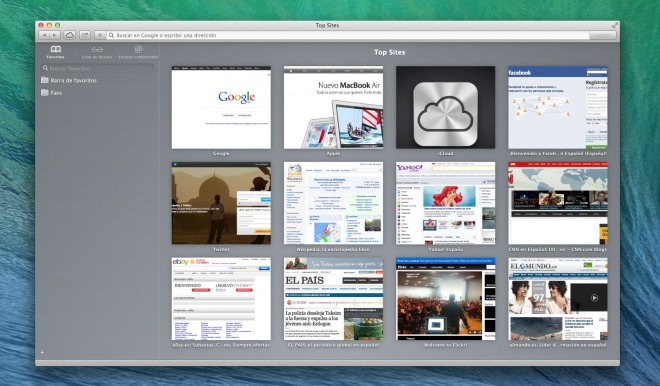Click the Buscar favoritos search field
Image resolution: width=660 pixels, height=386 pixels.
(x=97, y=68)
